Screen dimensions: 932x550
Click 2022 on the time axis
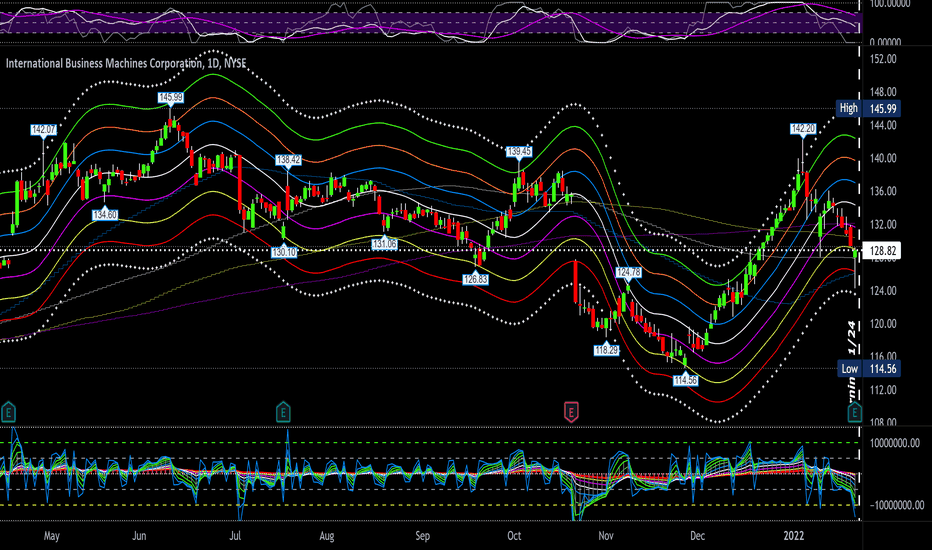[794, 536]
